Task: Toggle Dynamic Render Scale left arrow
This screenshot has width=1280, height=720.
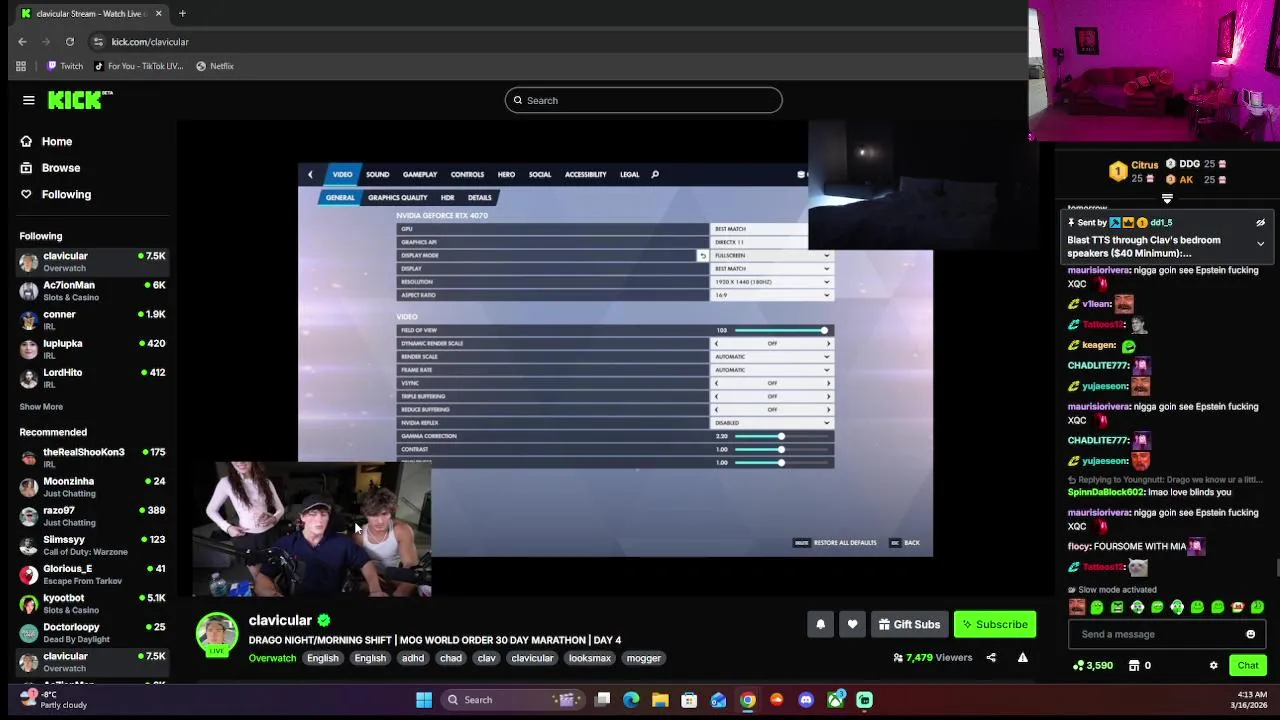Action: point(716,343)
